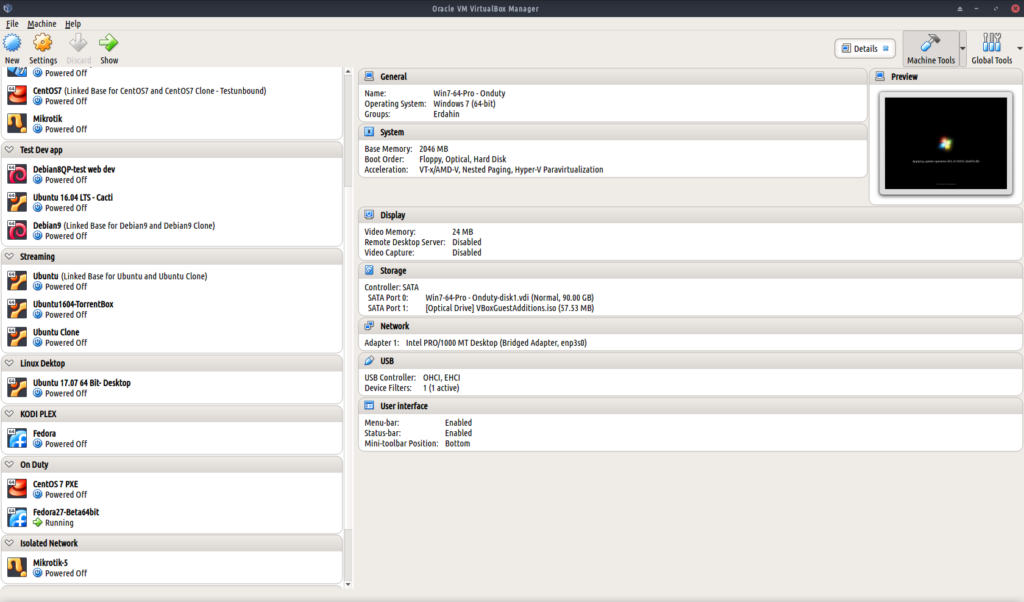This screenshot has width=1024, height=602.
Task: Click the System section chip icon
Action: coord(370,132)
